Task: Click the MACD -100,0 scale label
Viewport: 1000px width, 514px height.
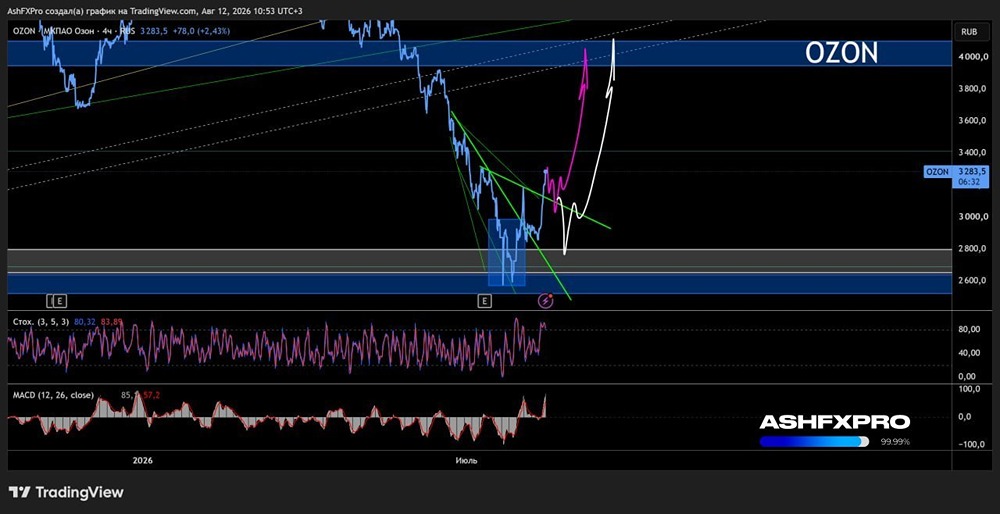Action: pyautogui.click(x=974, y=444)
